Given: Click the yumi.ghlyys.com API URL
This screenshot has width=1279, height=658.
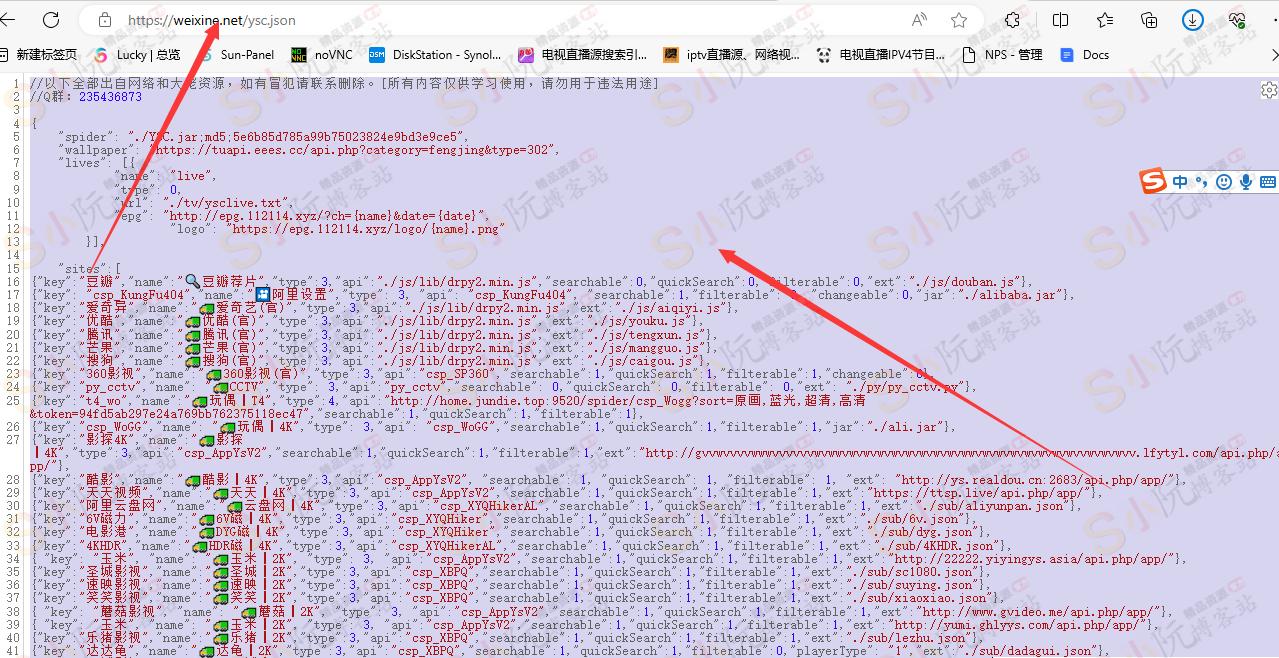Looking at the screenshot, I should [1015, 624].
